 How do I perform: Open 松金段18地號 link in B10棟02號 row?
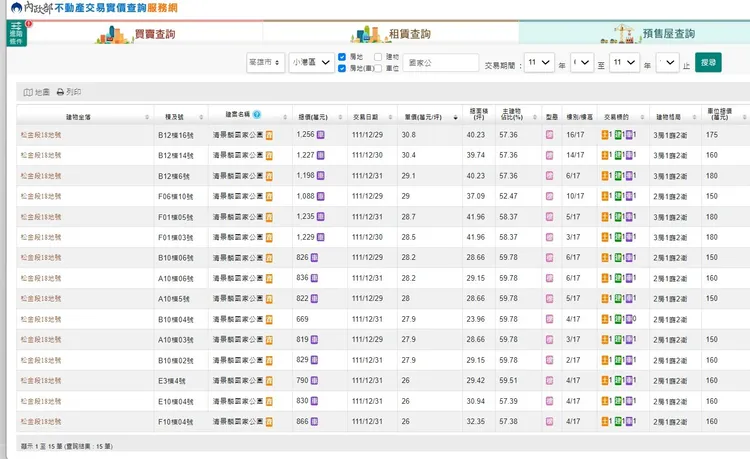41,360
